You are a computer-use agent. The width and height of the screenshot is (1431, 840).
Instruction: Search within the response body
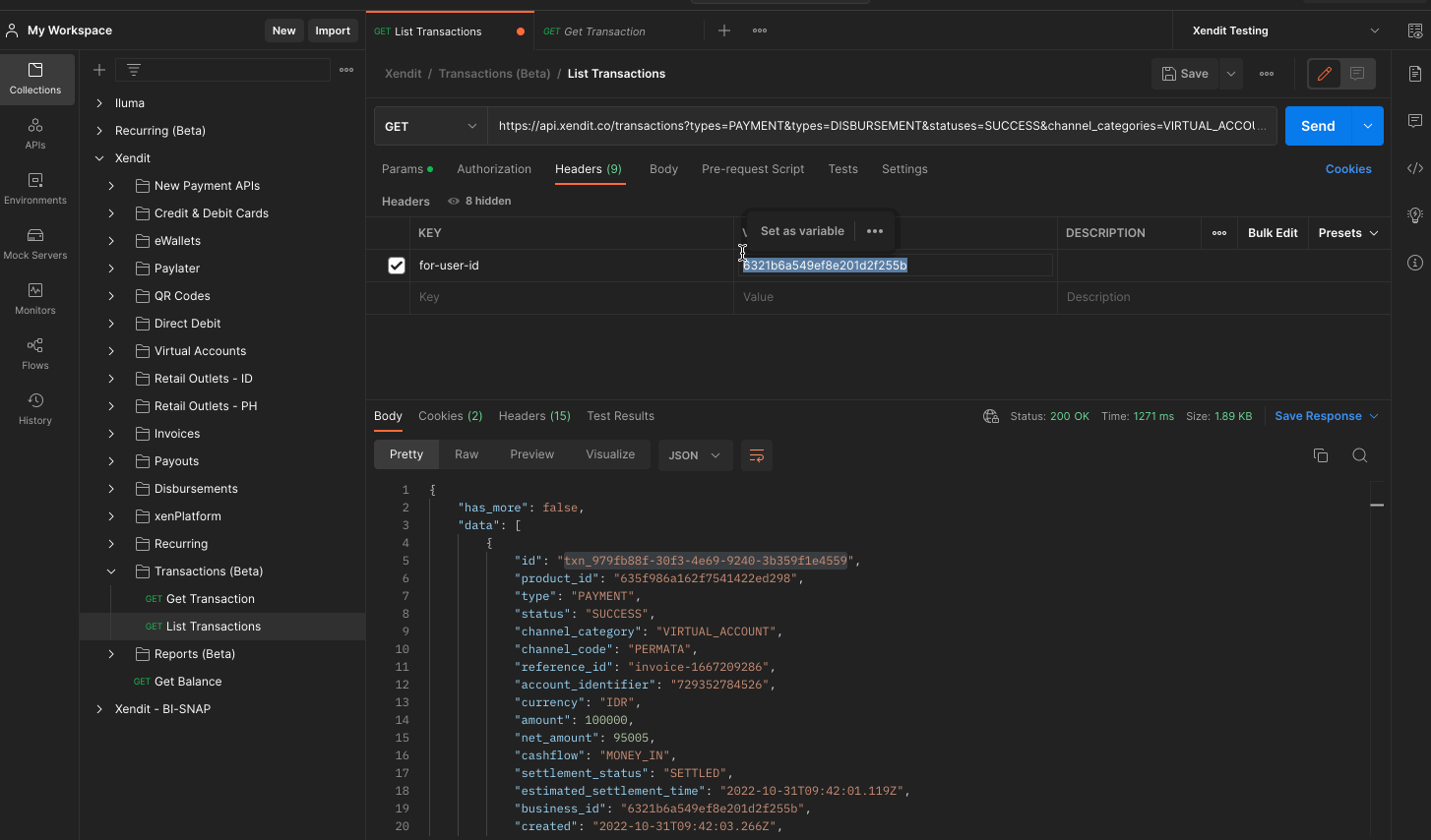pos(1360,455)
